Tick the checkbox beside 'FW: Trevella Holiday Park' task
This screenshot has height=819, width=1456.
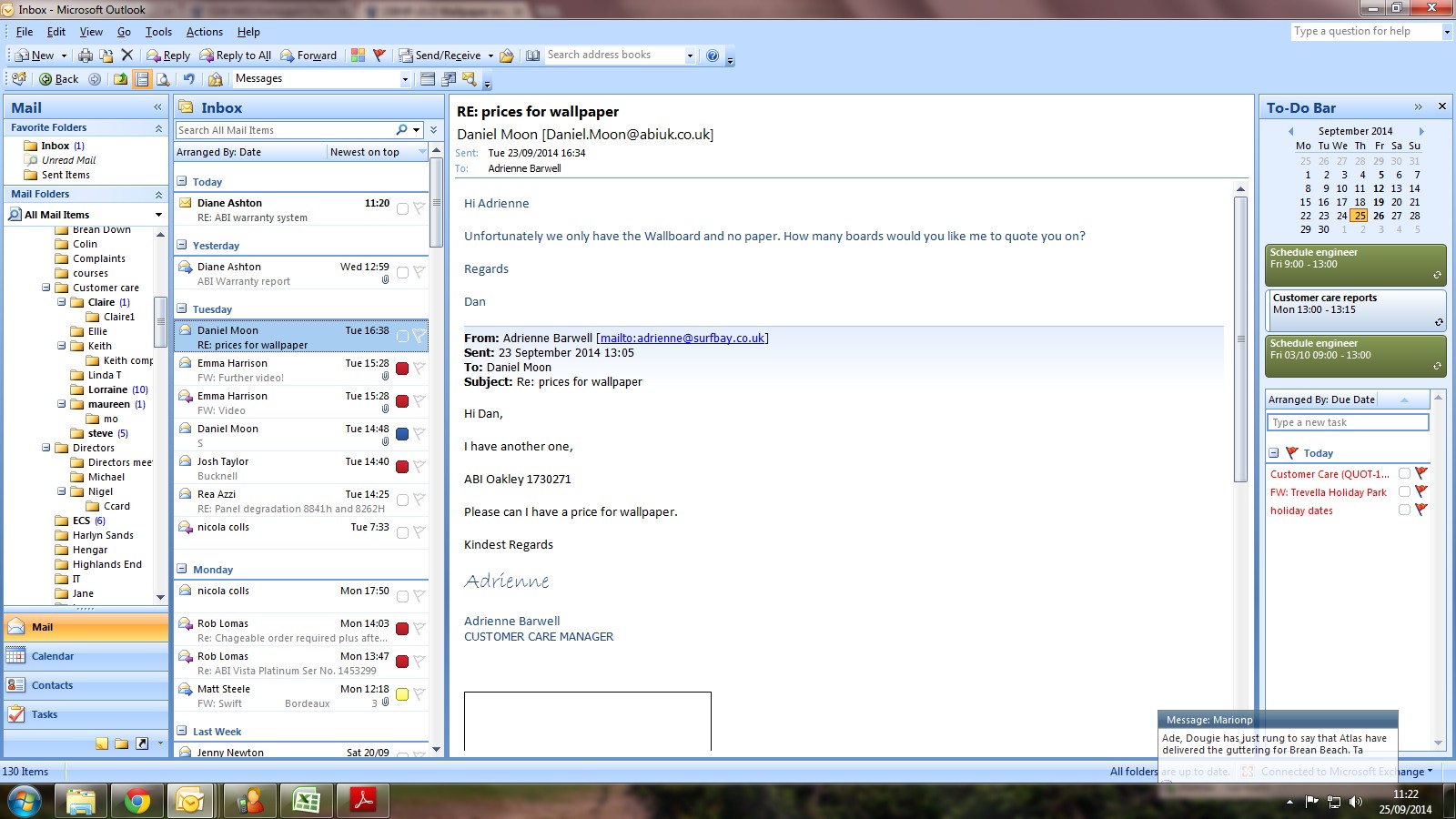1404,491
